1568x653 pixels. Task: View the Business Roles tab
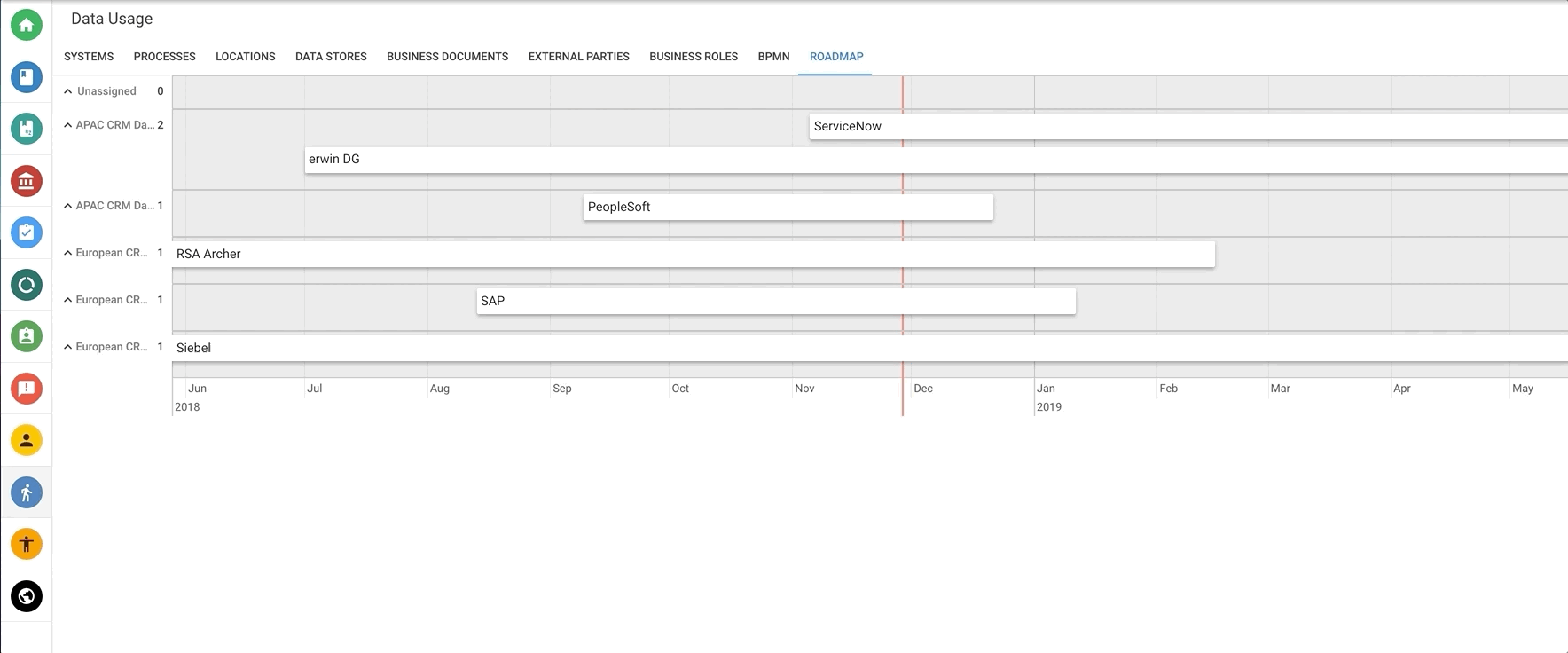(694, 57)
